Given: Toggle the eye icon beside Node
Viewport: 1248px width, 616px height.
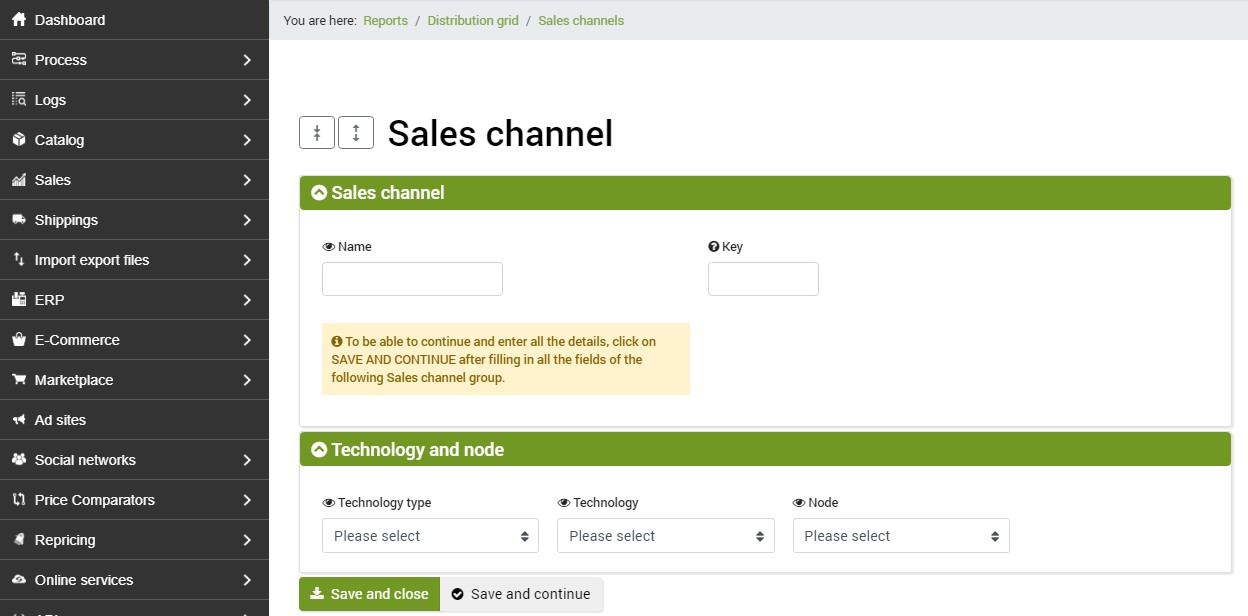Looking at the screenshot, I should [799, 503].
